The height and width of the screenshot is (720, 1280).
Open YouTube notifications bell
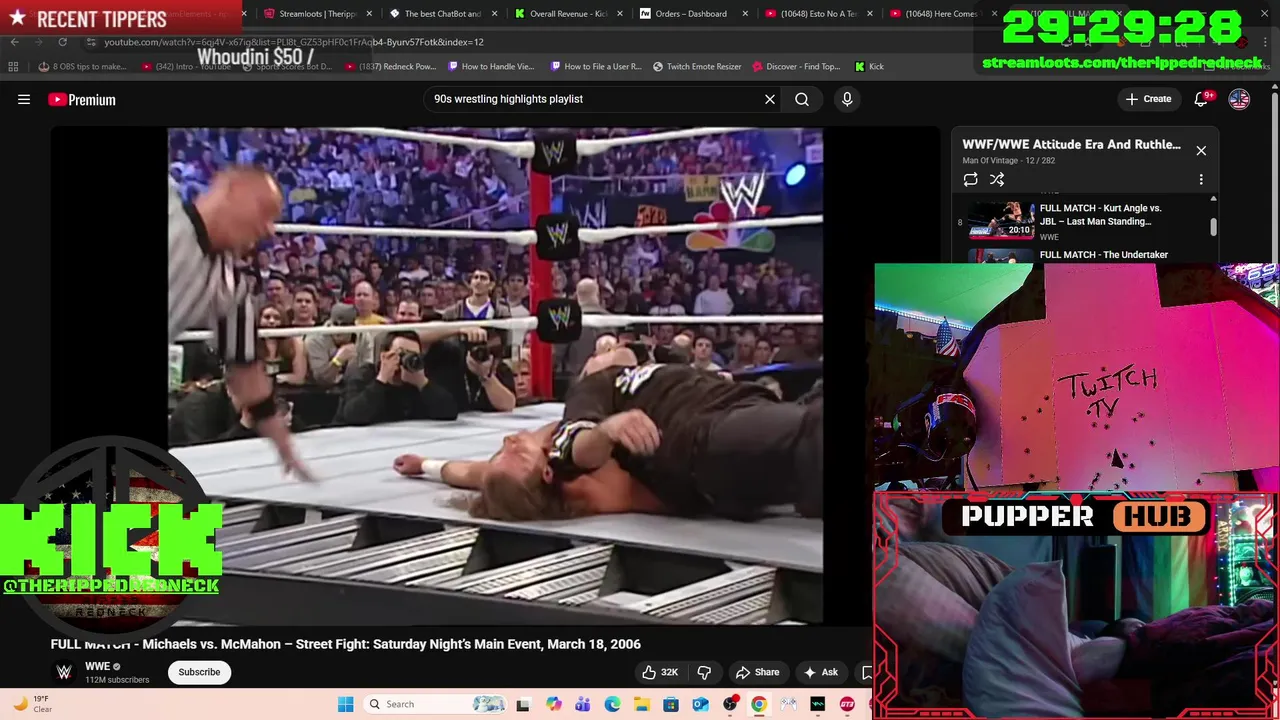(1201, 99)
